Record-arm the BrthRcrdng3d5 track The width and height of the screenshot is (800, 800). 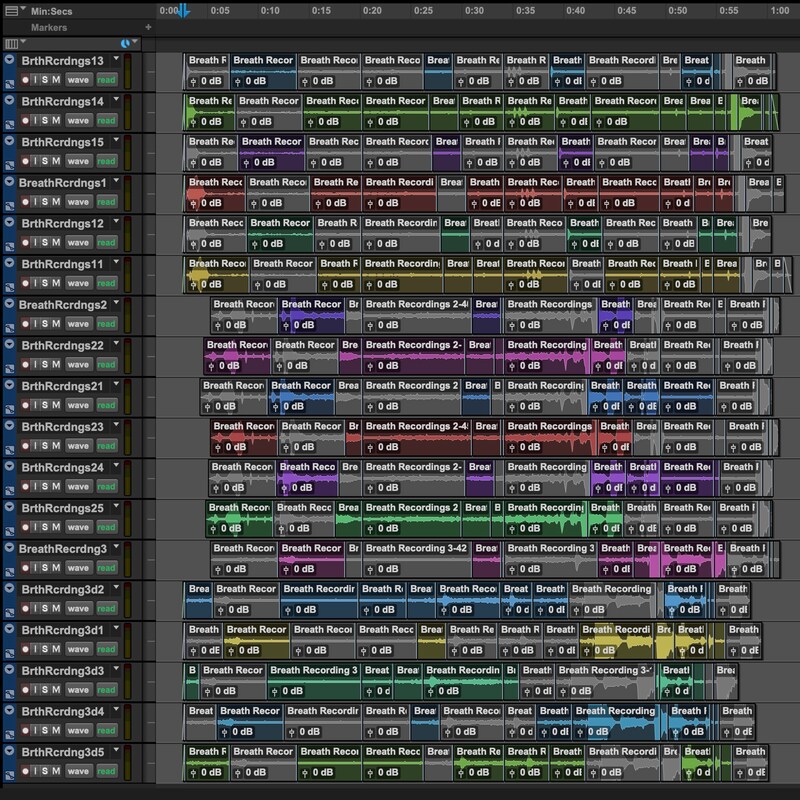coord(27,772)
